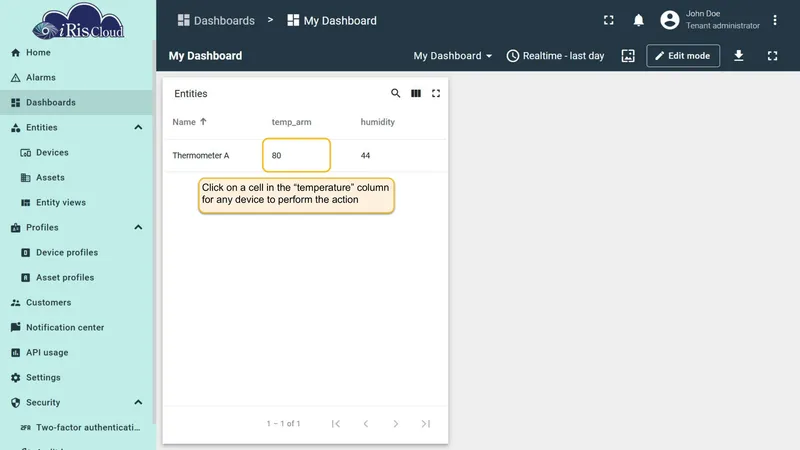Click the Edit mode button
This screenshot has height=450, width=800.
click(x=683, y=56)
